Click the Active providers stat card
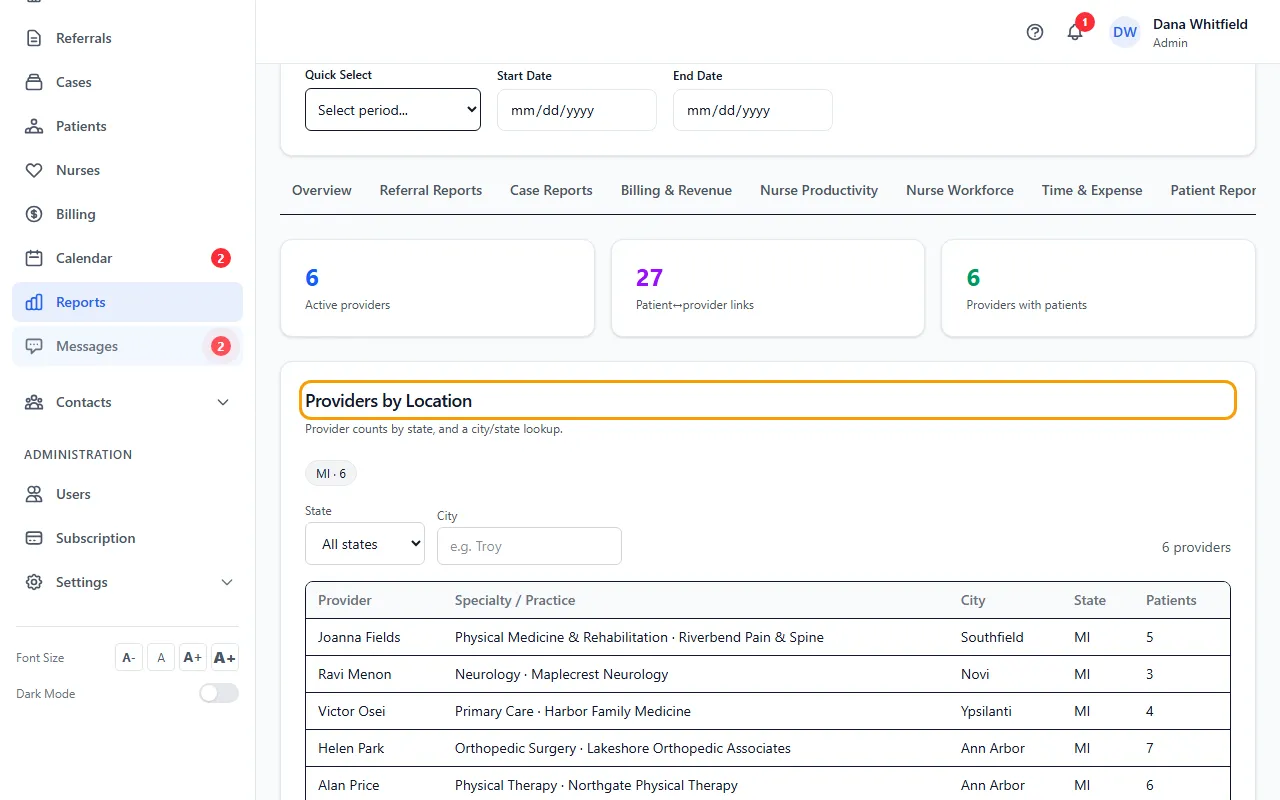This screenshot has width=1280, height=800. [x=437, y=288]
